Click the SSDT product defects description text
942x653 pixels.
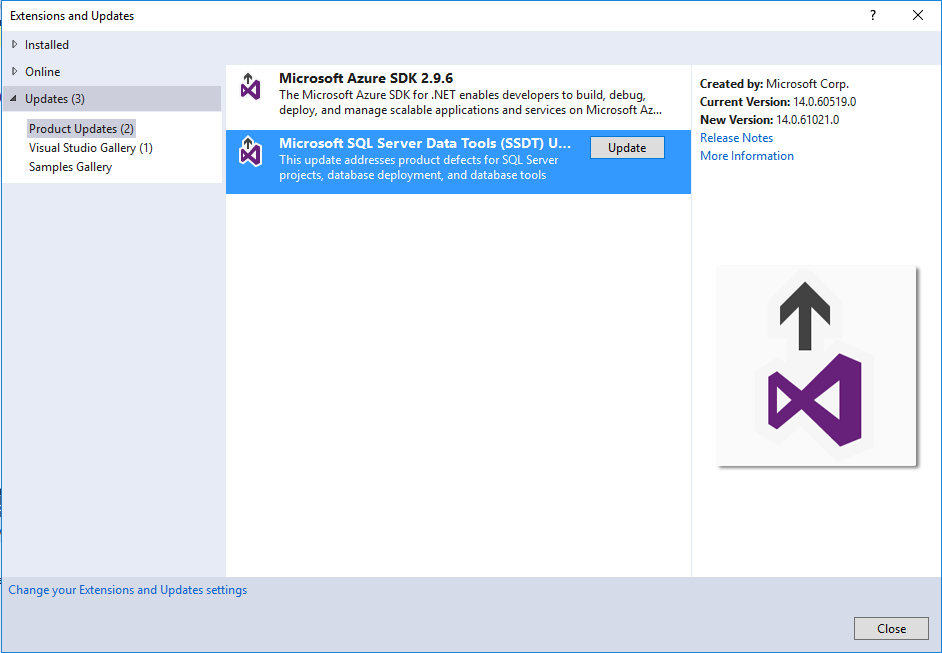click(419, 168)
